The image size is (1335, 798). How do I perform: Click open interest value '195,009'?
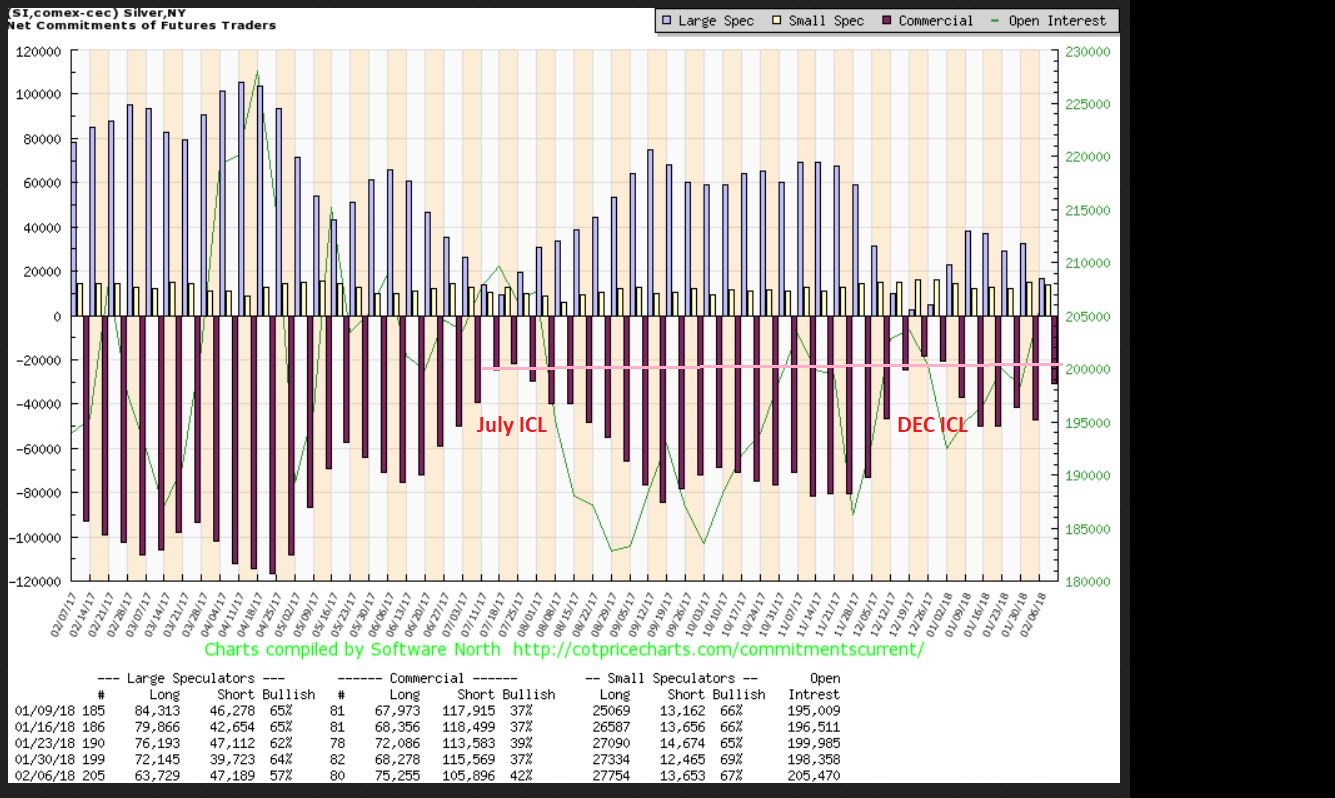[x=812, y=710]
